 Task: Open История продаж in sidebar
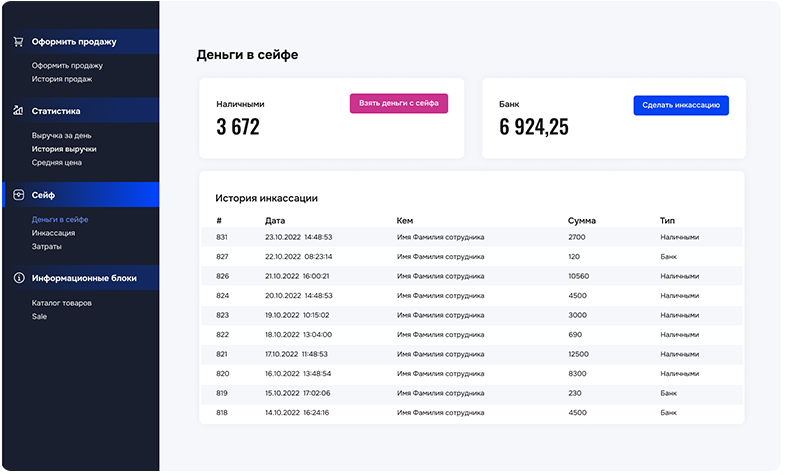tap(62, 79)
